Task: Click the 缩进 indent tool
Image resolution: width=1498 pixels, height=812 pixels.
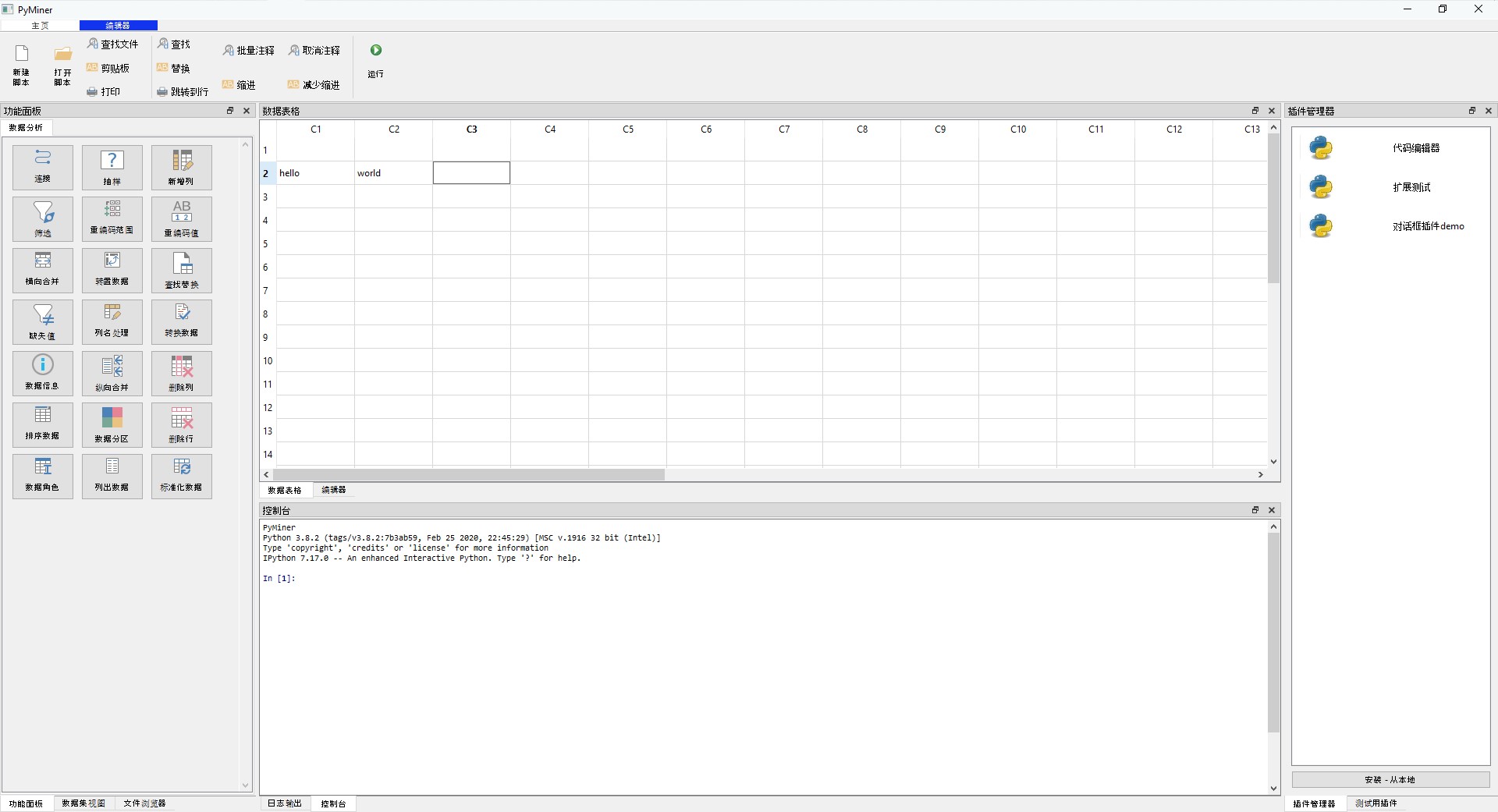Action: (239, 84)
